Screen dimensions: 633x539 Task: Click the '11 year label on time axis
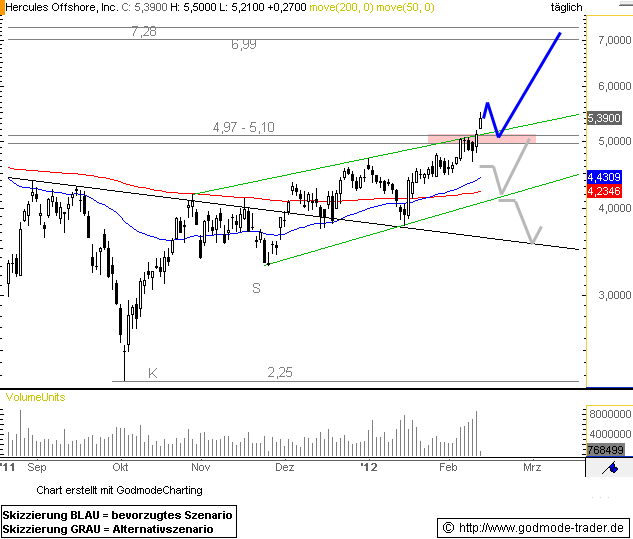point(7,468)
